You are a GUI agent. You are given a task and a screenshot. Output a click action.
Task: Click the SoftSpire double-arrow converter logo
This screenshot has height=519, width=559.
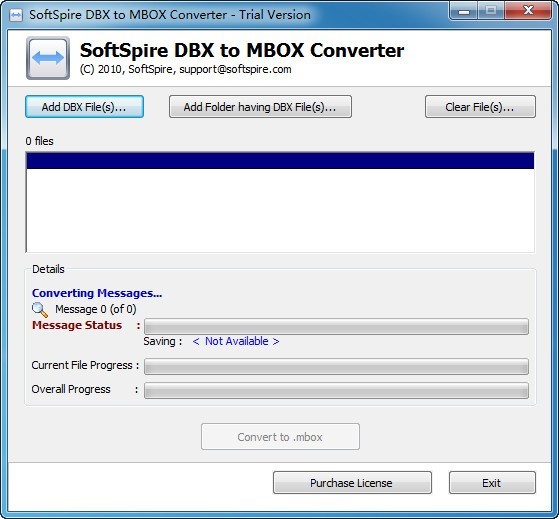[48, 58]
